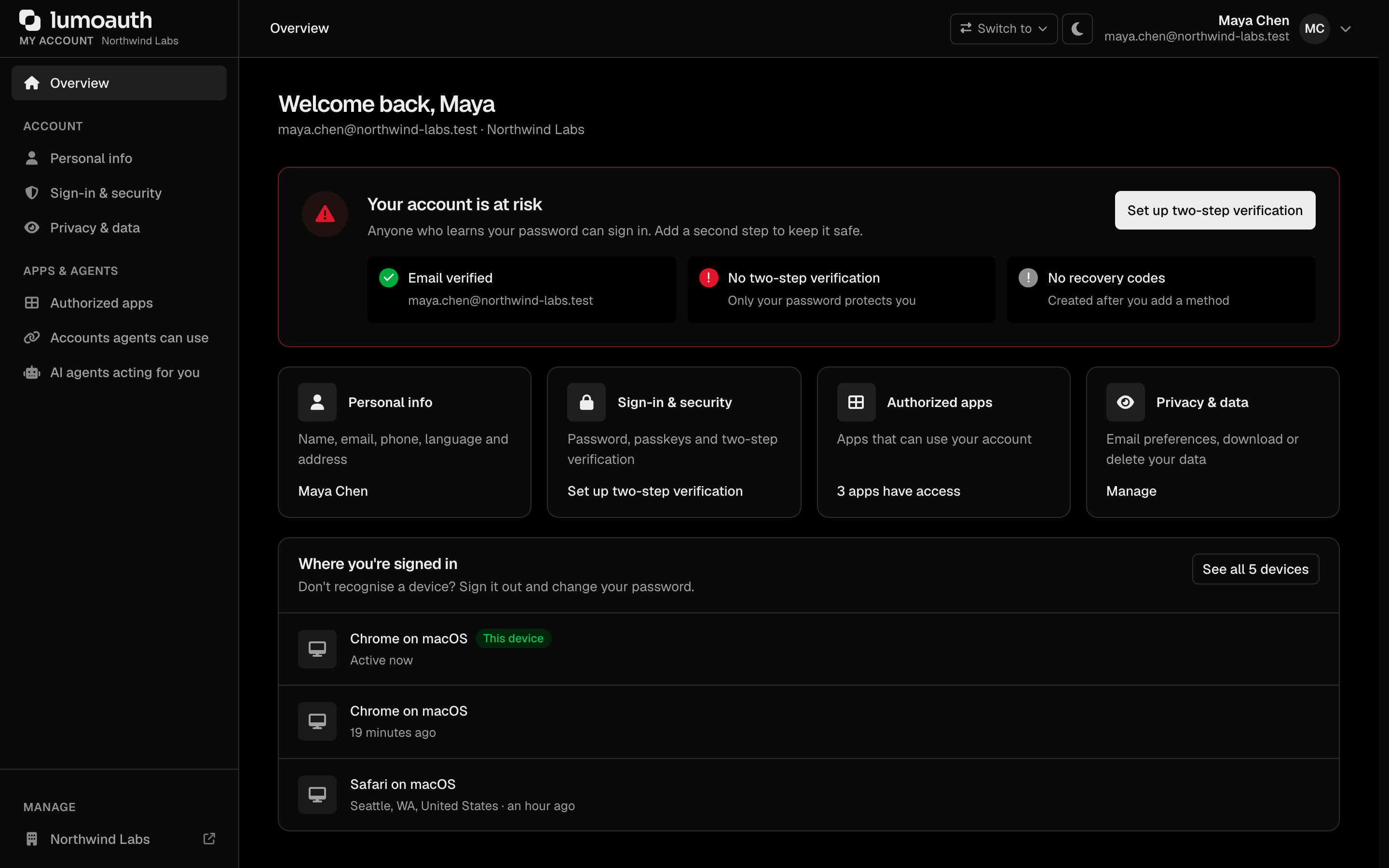The width and height of the screenshot is (1389, 868).
Task: Open Authorized apps in sidebar
Action: [x=119, y=303]
